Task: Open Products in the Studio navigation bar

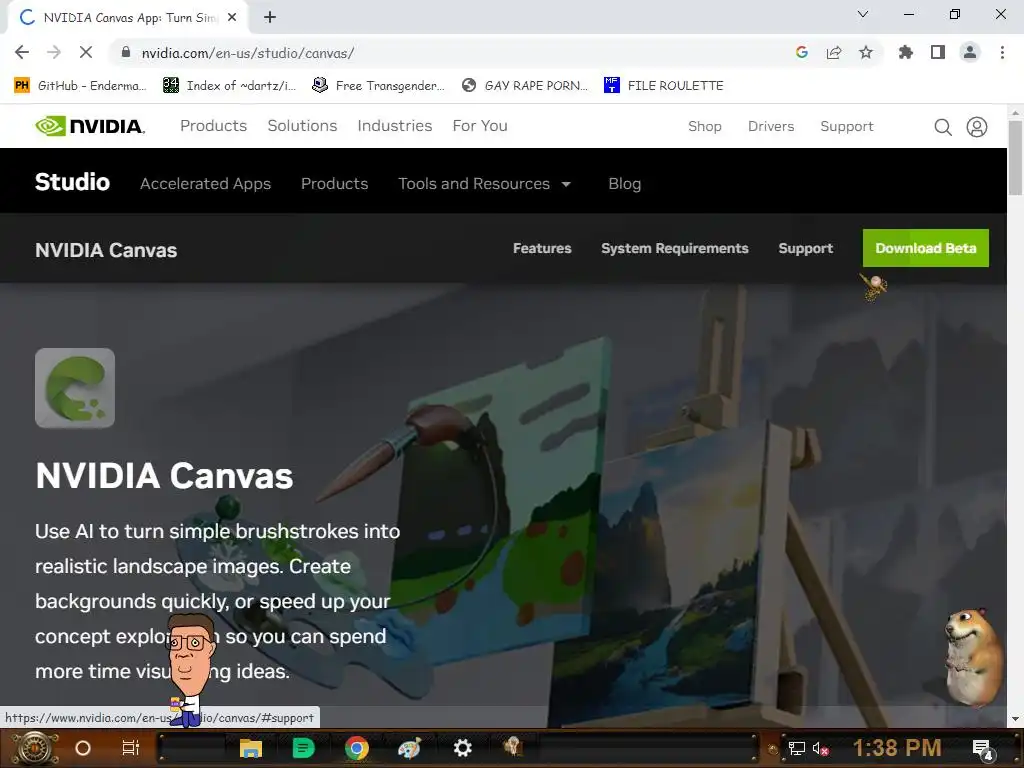Action: pos(334,184)
